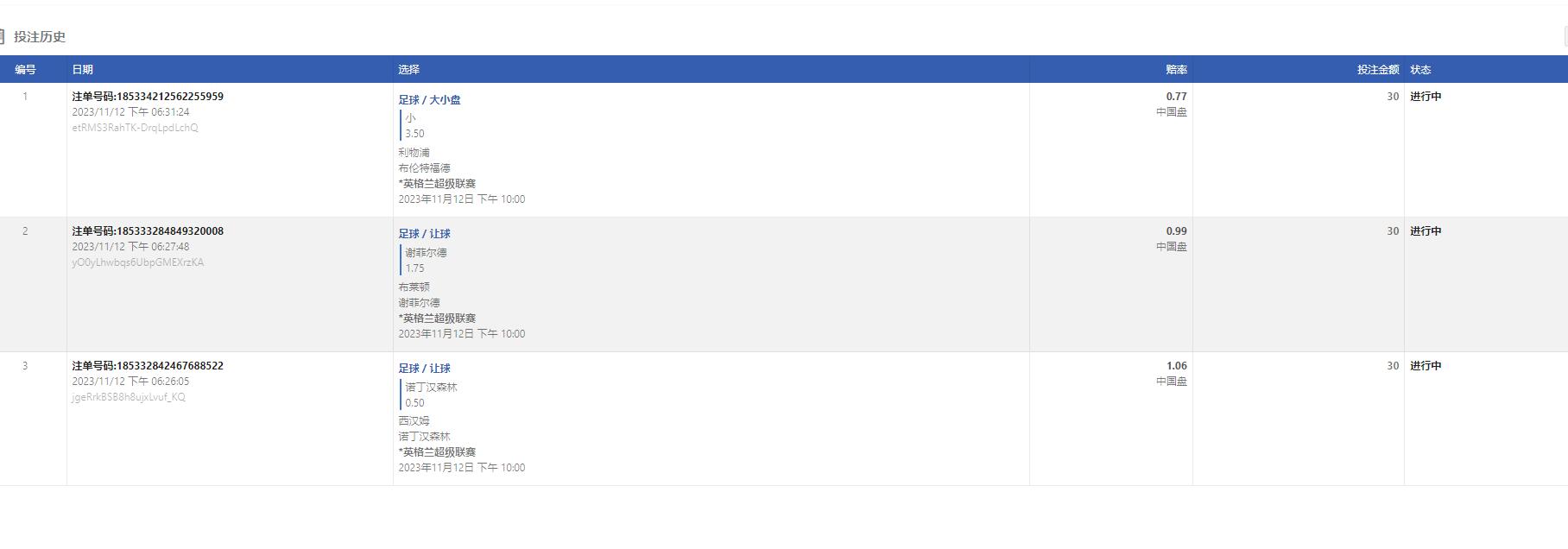Image resolution: width=1568 pixels, height=549 pixels.
Task: Open 足球 / 让球 link for 诺丁汉森林 bet
Action: click(x=424, y=369)
